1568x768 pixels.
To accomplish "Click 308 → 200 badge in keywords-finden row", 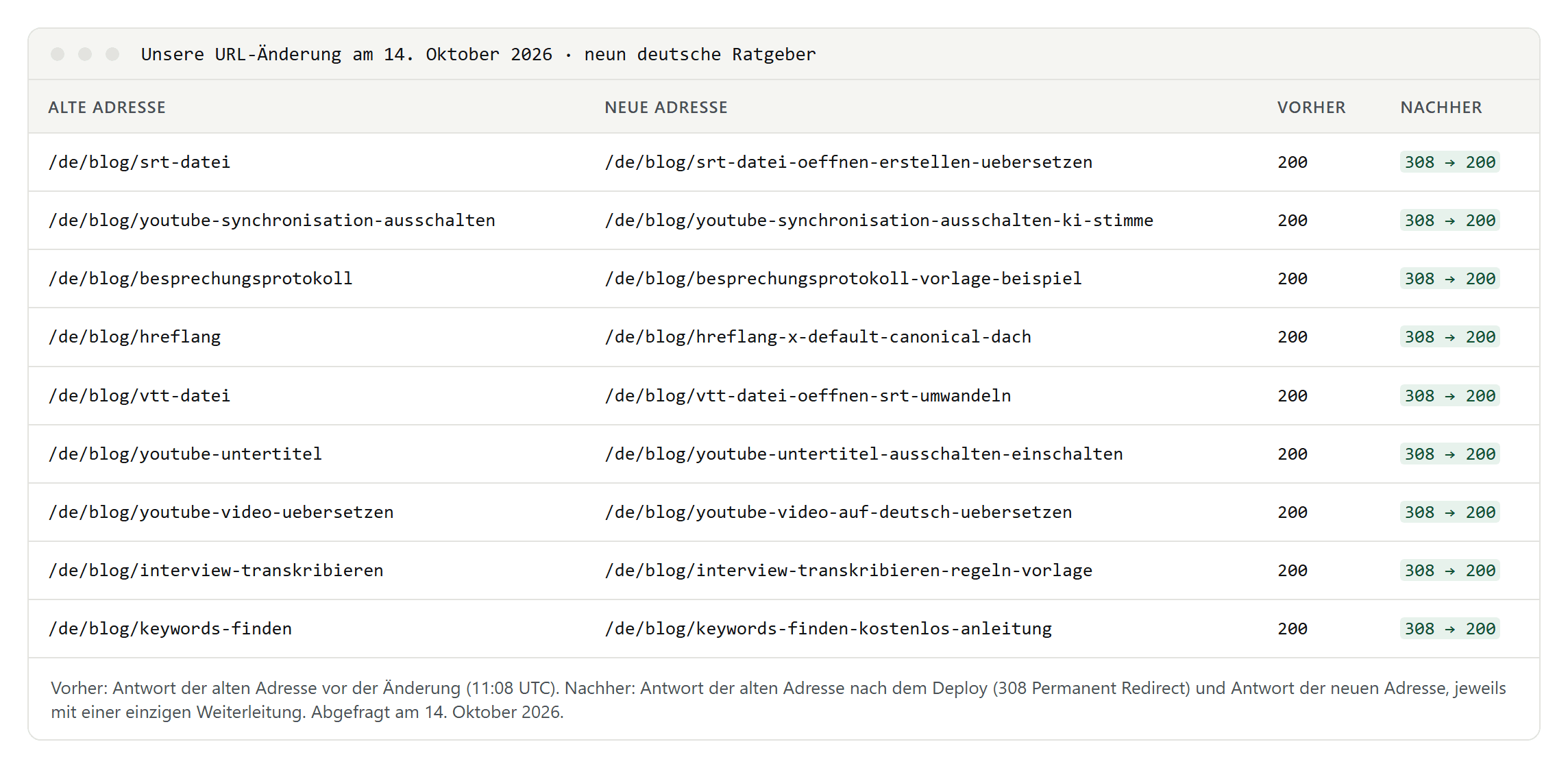I will [1450, 629].
